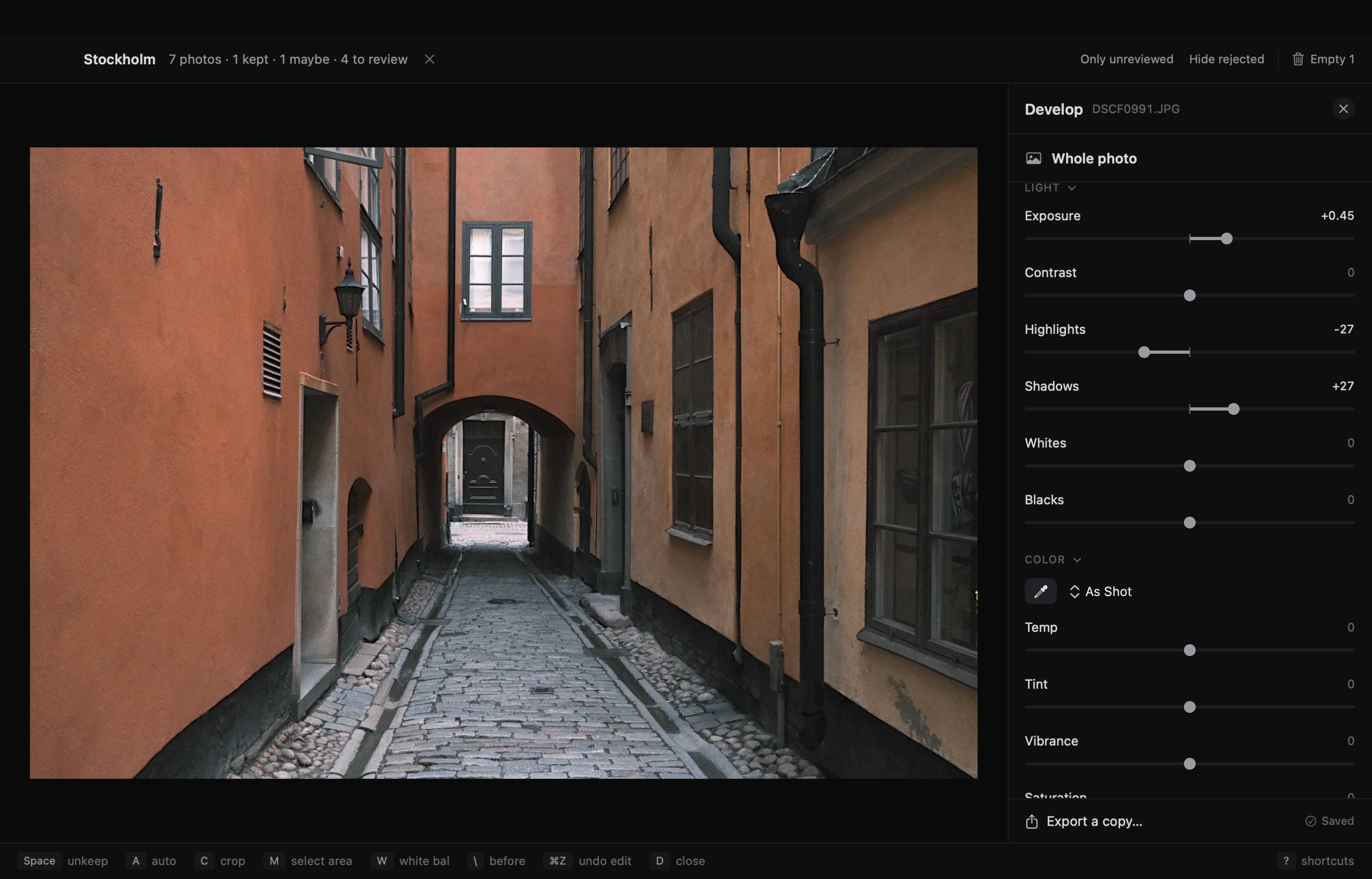Click the D close shortcut
This screenshot has height=879, width=1372.
coord(677,861)
